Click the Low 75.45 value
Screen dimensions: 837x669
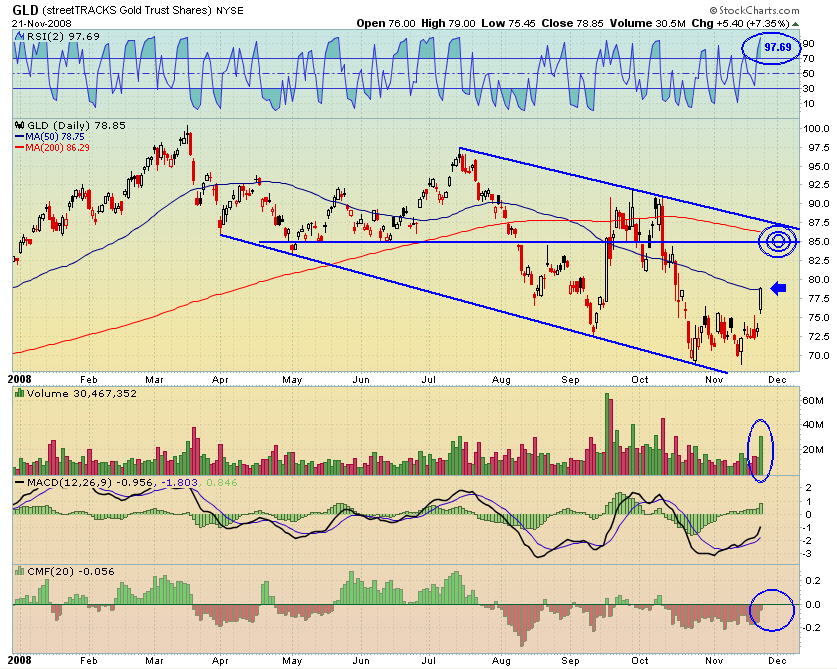(508, 23)
